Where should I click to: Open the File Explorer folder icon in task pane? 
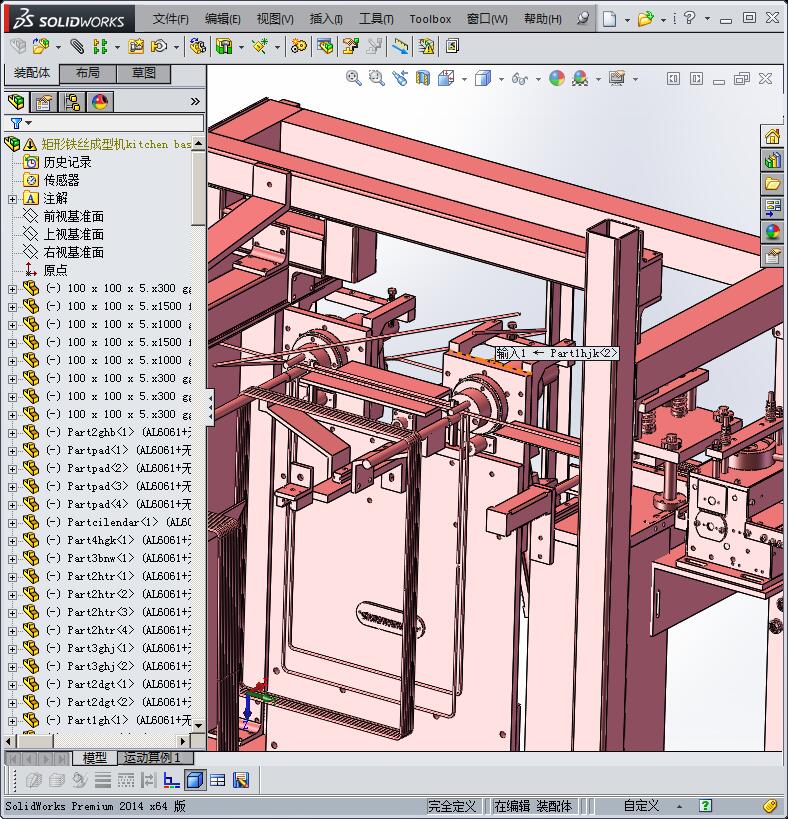pos(772,184)
